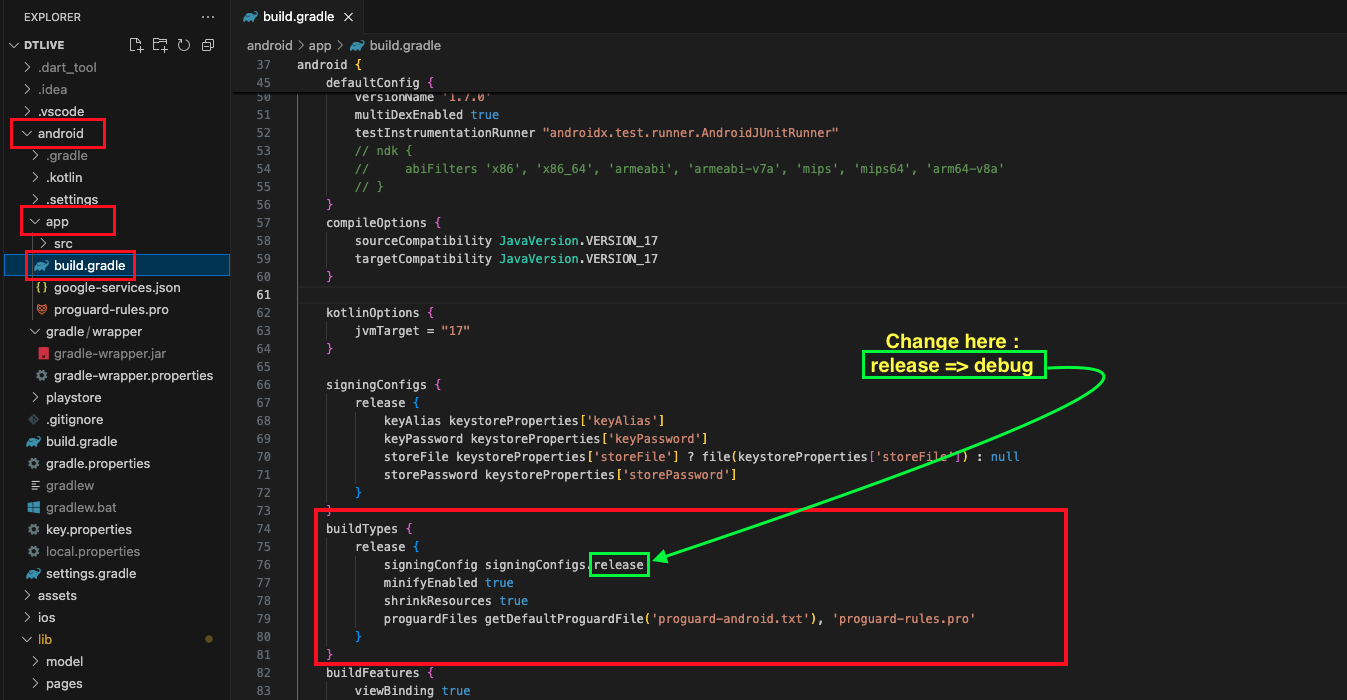Expand the .vscode folder
This screenshot has height=700, width=1347.
point(29,111)
